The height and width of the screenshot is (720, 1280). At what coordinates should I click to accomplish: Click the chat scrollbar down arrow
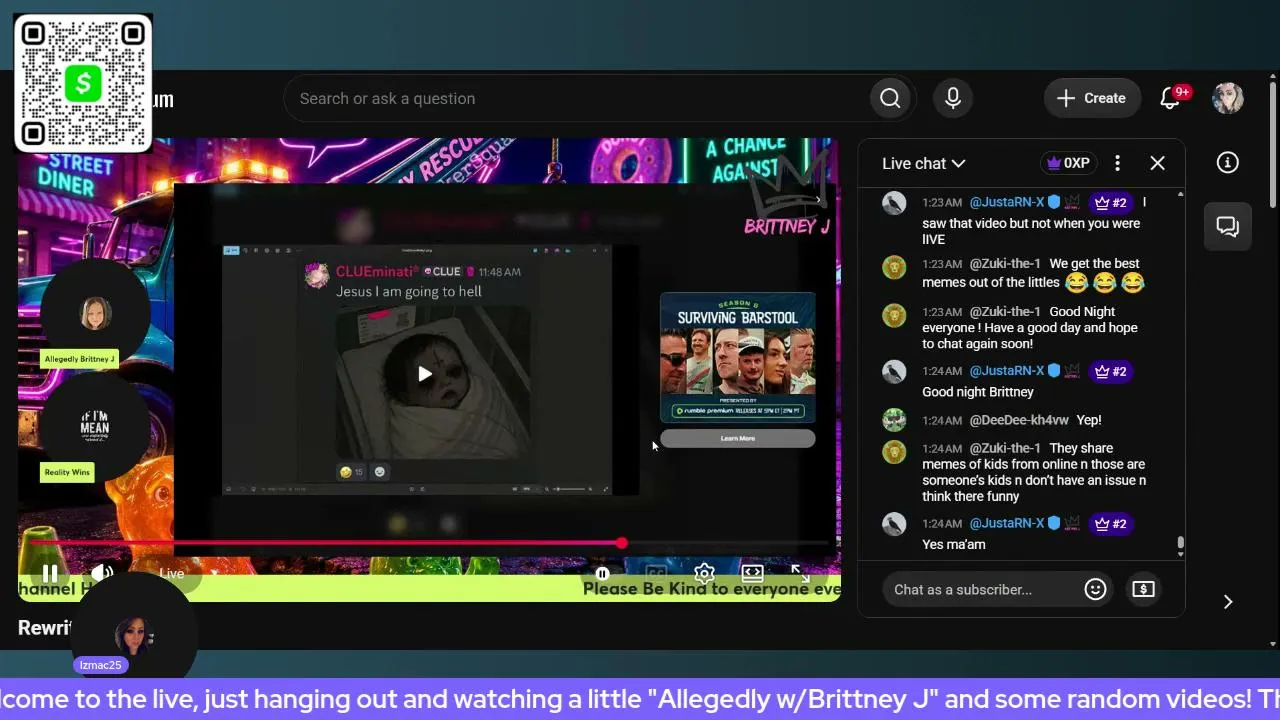click(x=1181, y=553)
